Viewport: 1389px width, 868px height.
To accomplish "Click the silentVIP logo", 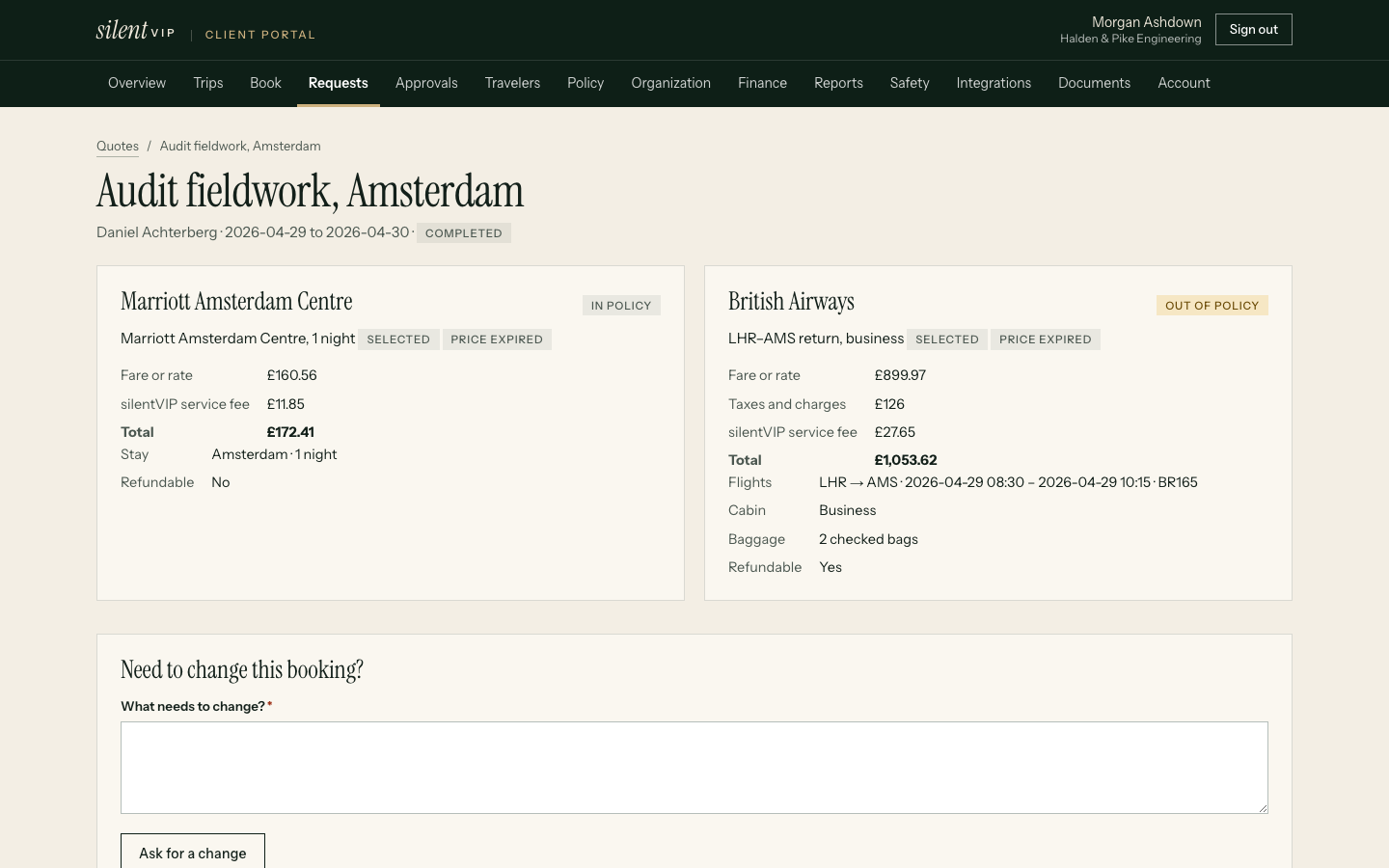I will pyautogui.click(x=135, y=30).
